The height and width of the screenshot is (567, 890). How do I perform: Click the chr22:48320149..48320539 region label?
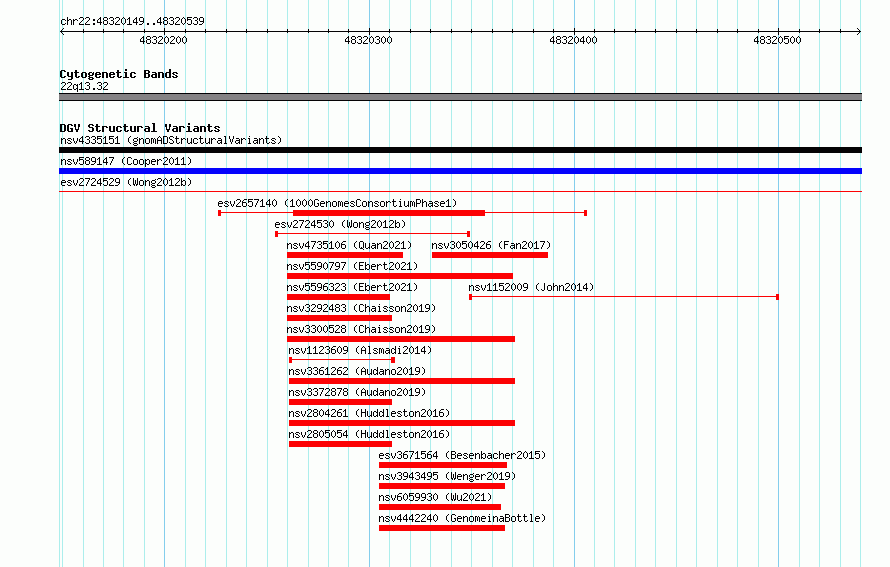[x=132, y=22]
